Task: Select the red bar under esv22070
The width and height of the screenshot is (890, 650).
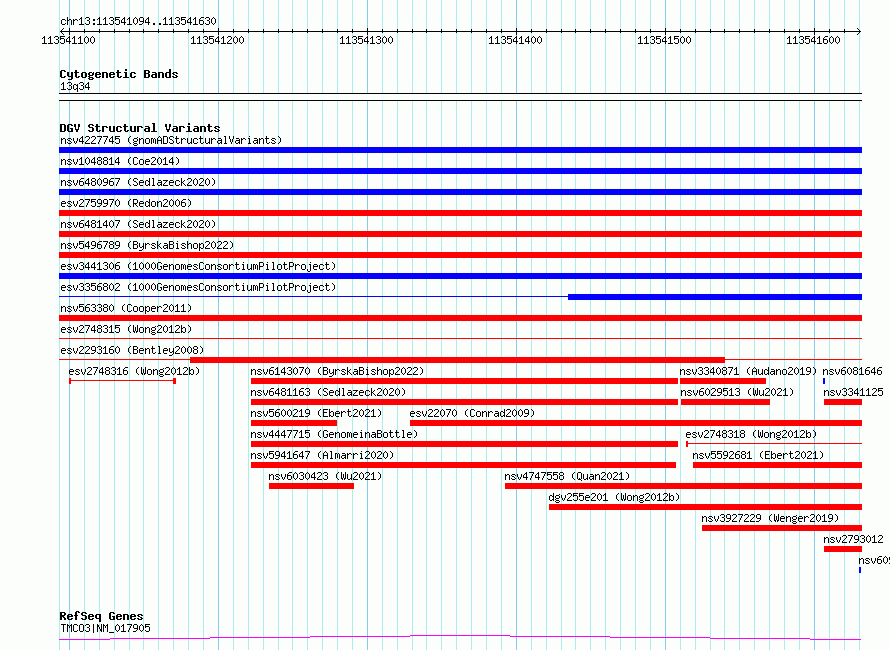Action: pyautogui.click(x=636, y=423)
